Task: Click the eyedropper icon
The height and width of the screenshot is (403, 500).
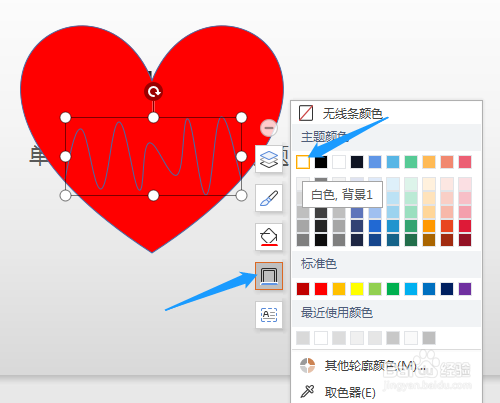Action: coord(307,391)
